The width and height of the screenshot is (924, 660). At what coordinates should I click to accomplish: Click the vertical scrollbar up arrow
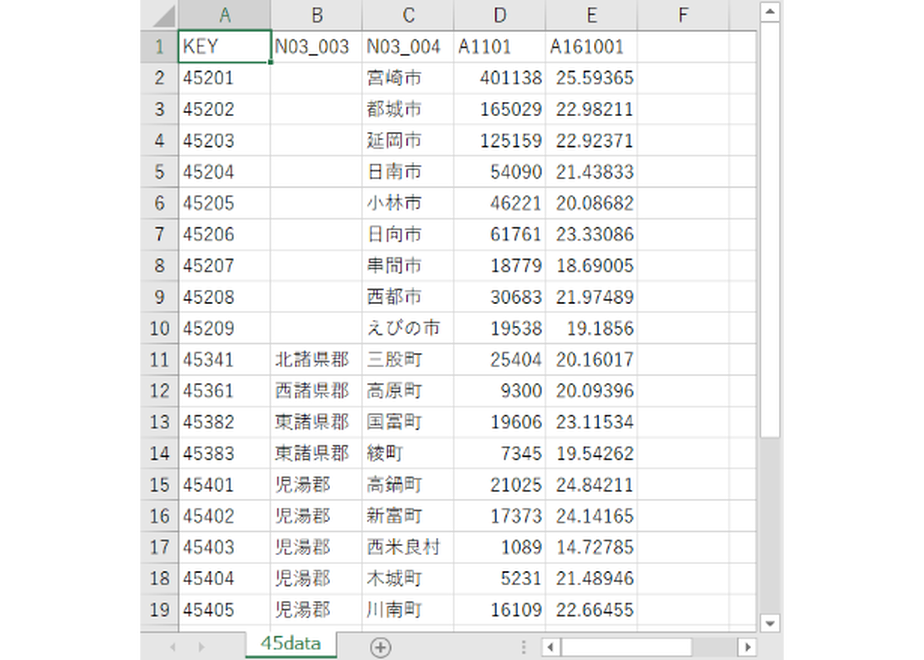click(770, 12)
